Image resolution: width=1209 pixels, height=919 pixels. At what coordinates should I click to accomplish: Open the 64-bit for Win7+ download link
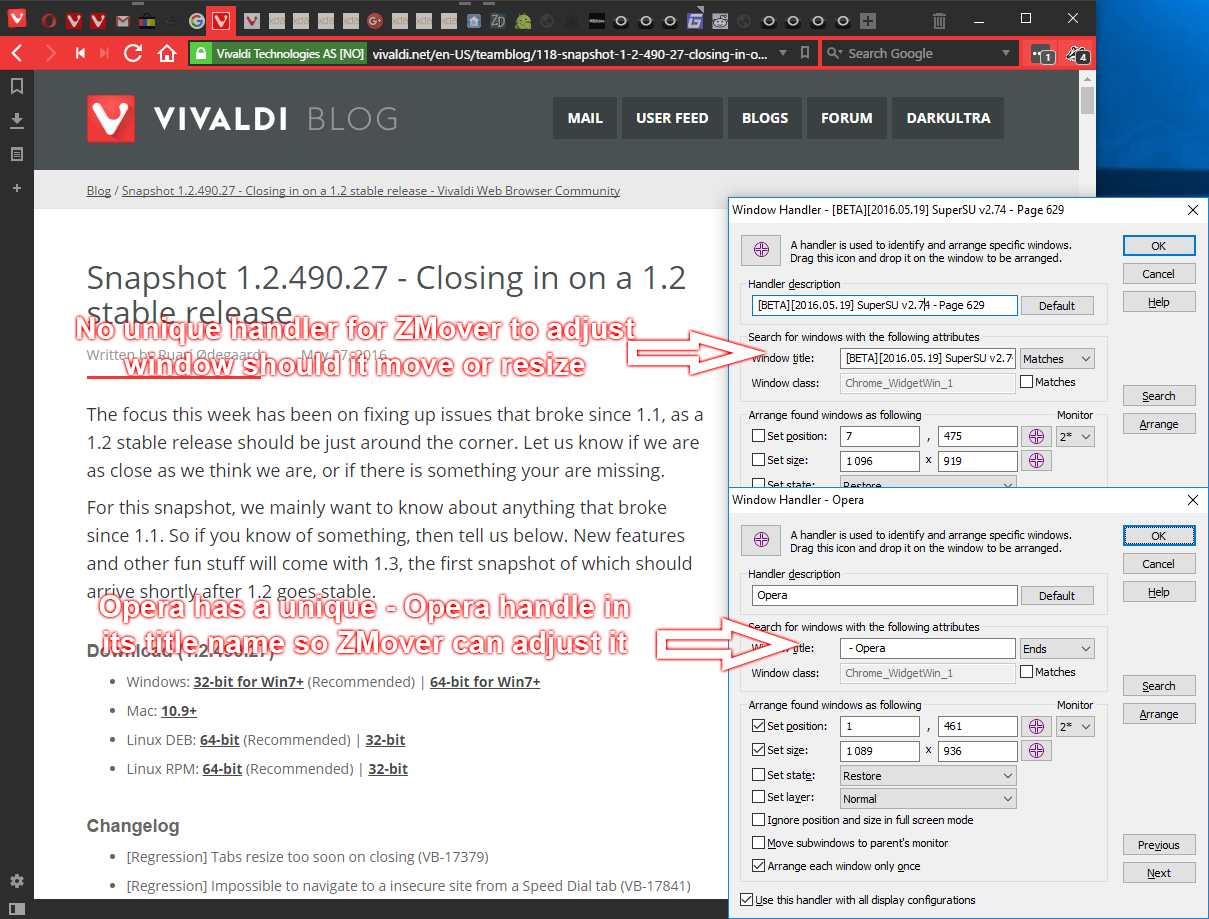[485, 682]
